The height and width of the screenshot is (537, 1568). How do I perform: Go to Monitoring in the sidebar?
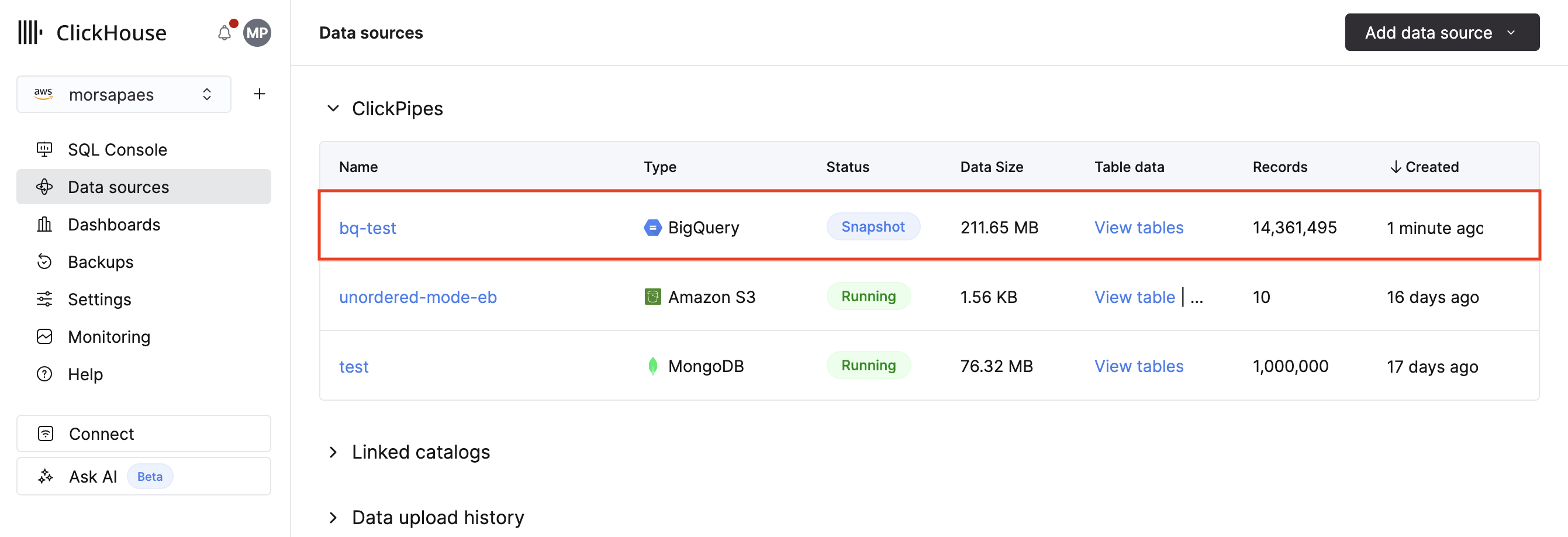point(109,337)
